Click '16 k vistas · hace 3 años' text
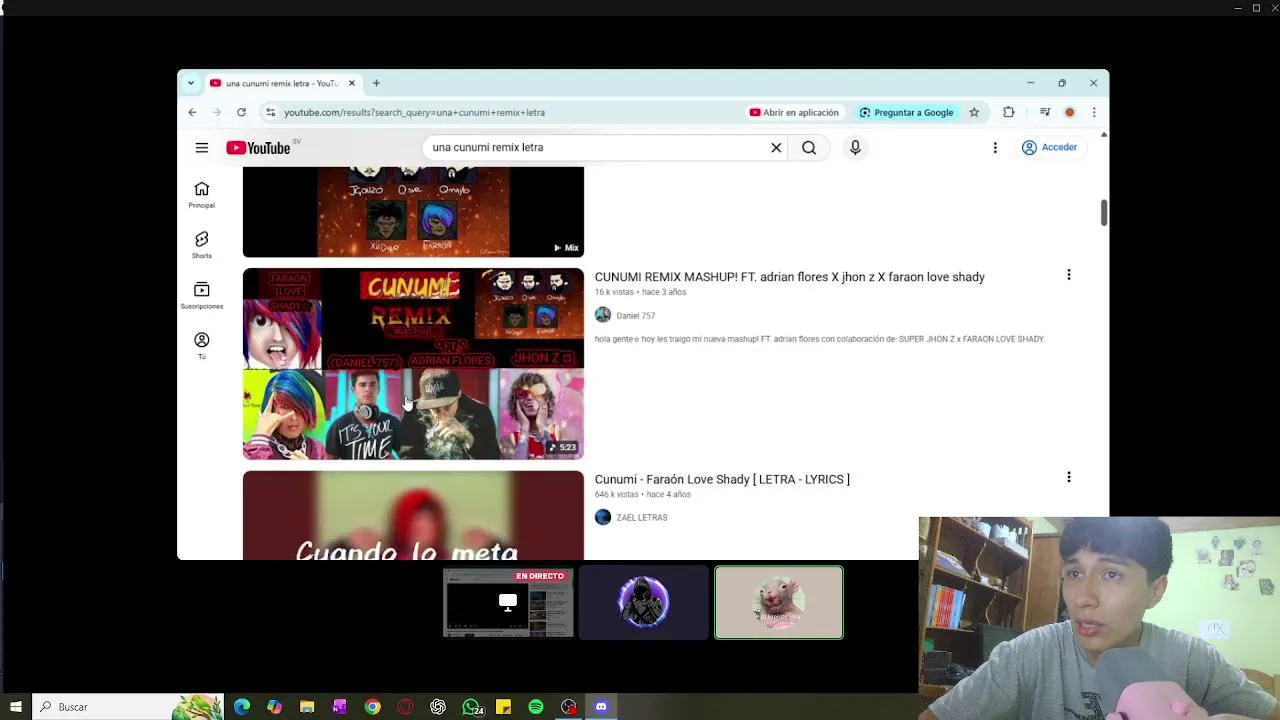 tap(640, 292)
